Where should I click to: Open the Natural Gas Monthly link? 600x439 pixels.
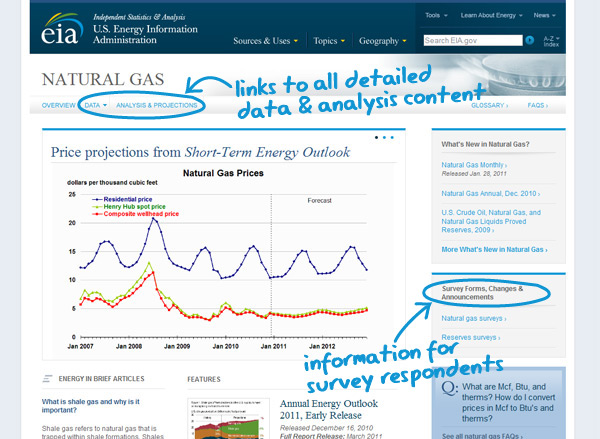474,165
